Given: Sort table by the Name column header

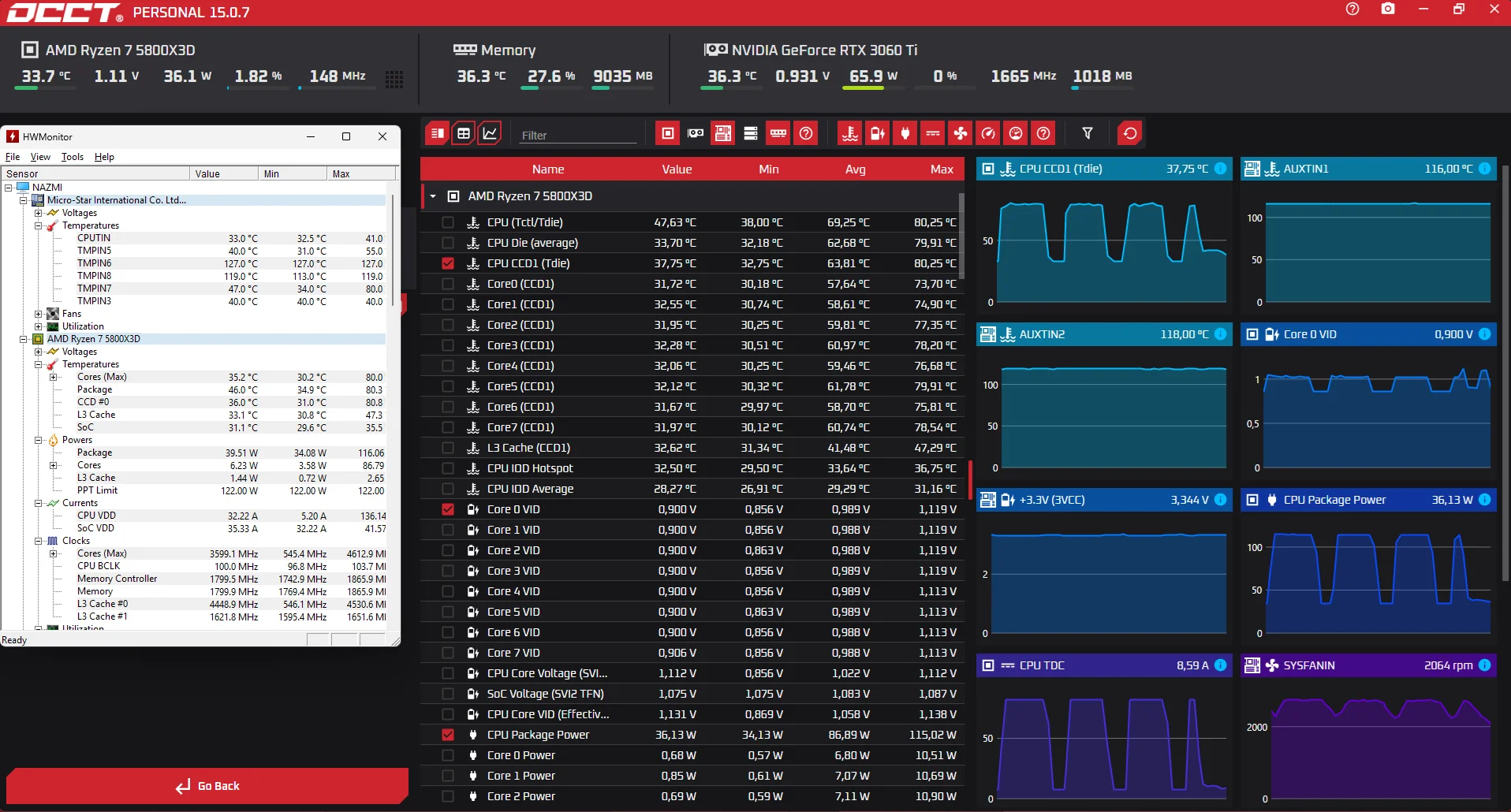Looking at the screenshot, I should pos(548,169).
